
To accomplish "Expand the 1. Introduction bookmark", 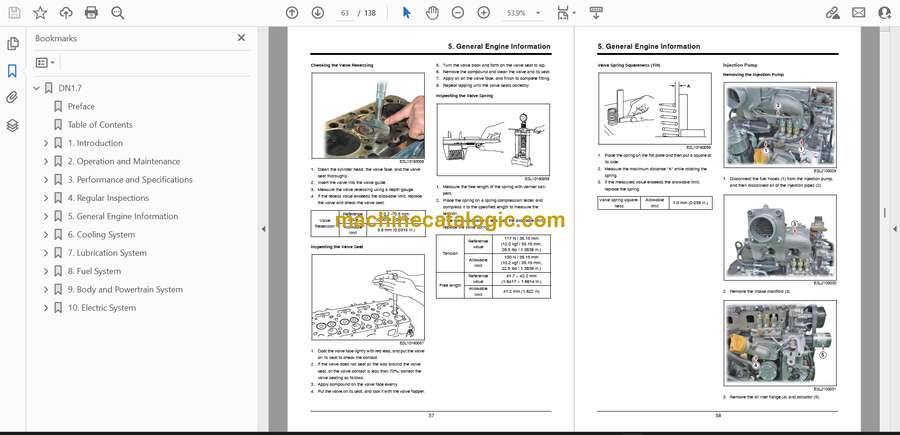I will tap(46, 143).
